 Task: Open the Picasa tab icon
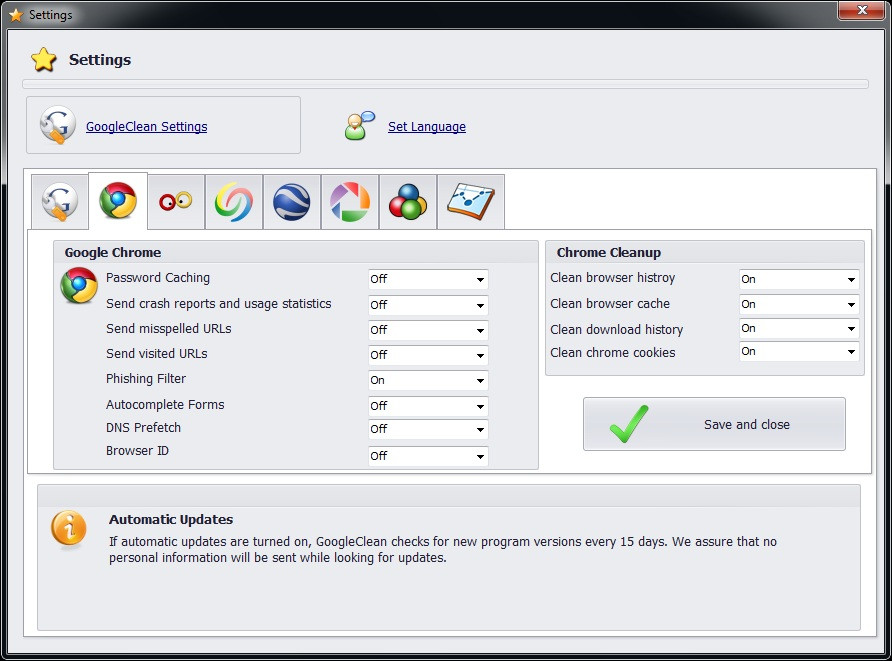[350, 202]
